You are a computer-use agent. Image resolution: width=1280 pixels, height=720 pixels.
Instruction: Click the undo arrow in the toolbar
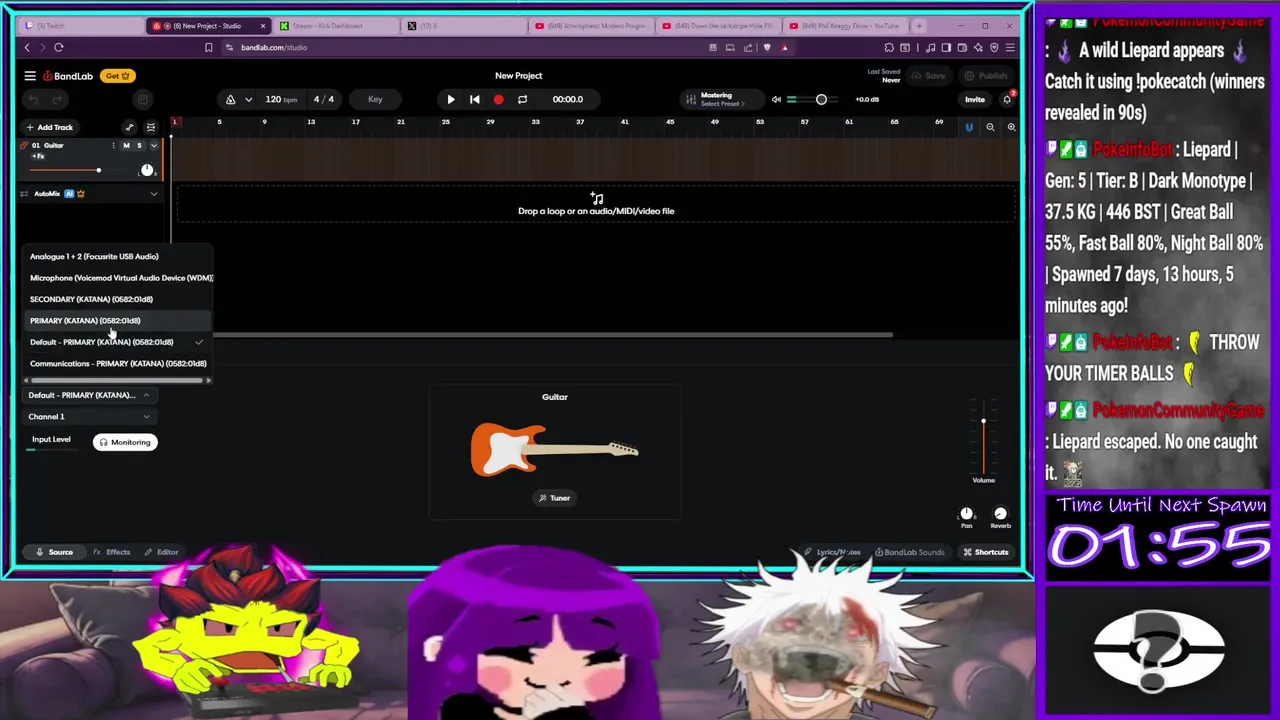pos(33,99)
